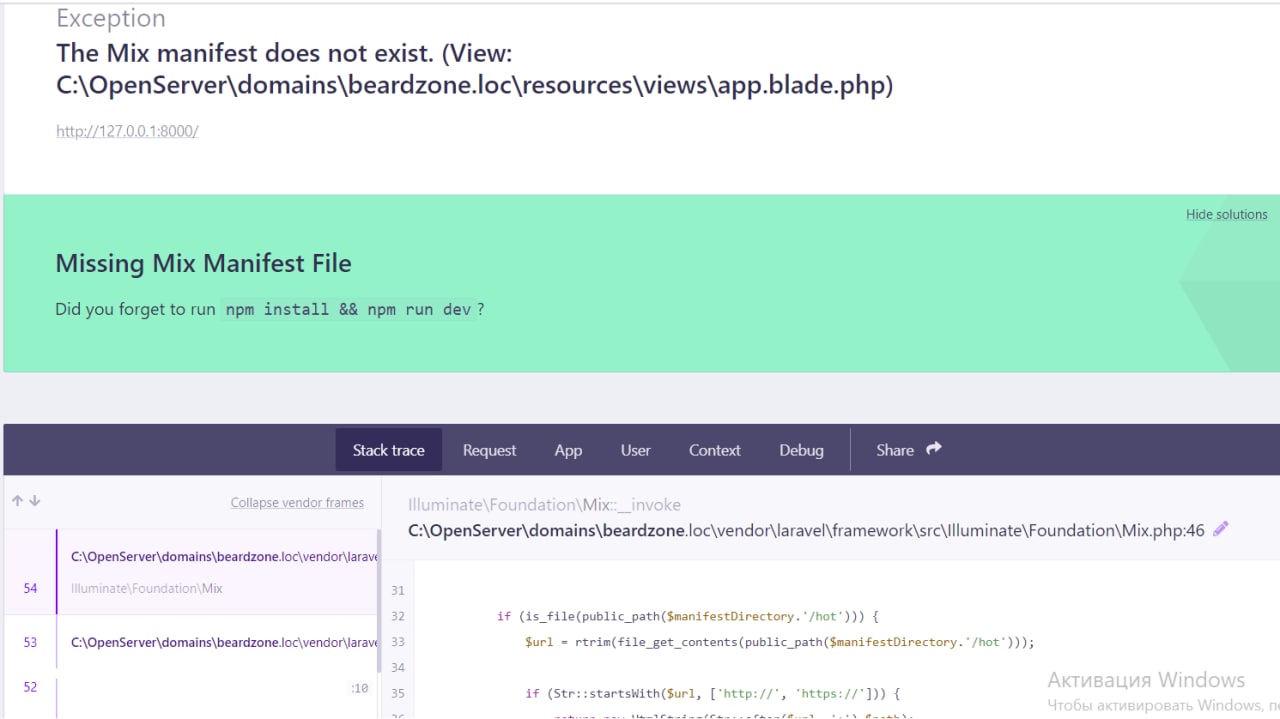
Task: Show the User tab
Action: click(x=635, y=450)
